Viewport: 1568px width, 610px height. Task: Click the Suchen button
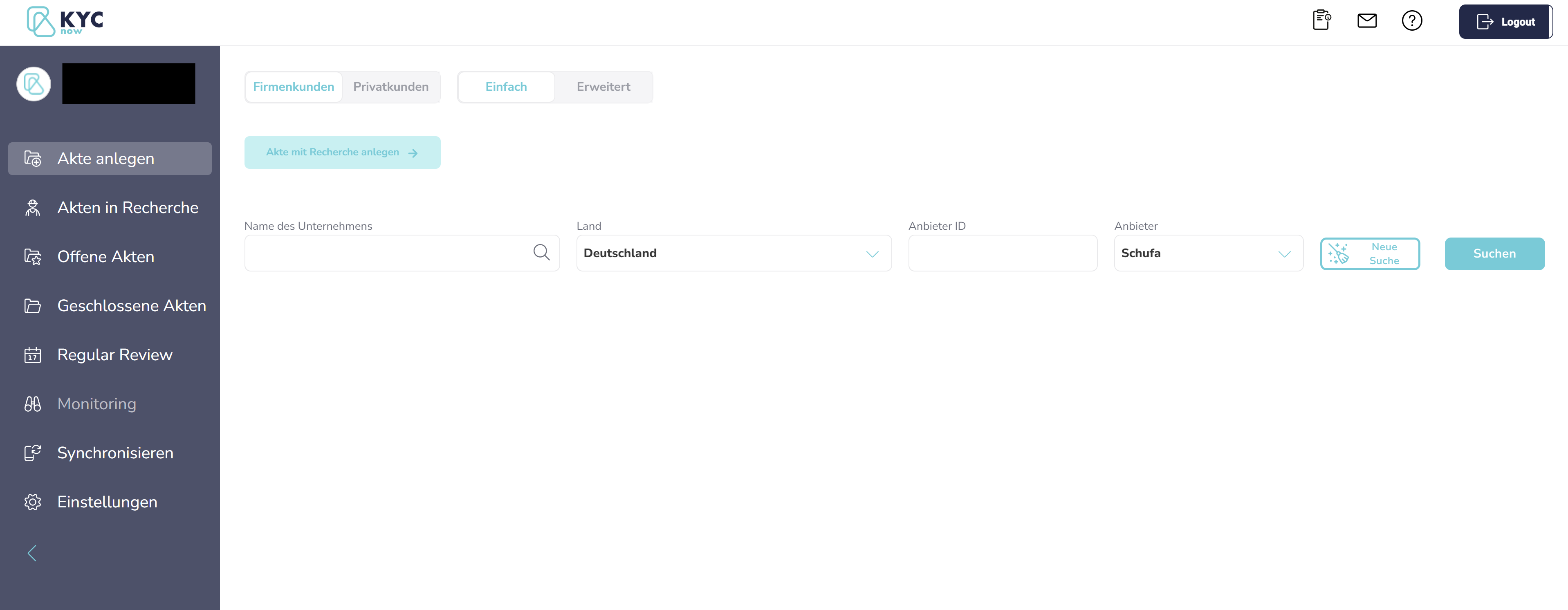tap(1494, 254)
